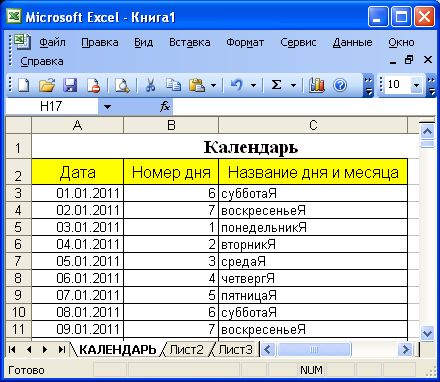Screen dimensions: 440x382
Task: Open Print Preview from the toolbar
Action: pos(122,85)
